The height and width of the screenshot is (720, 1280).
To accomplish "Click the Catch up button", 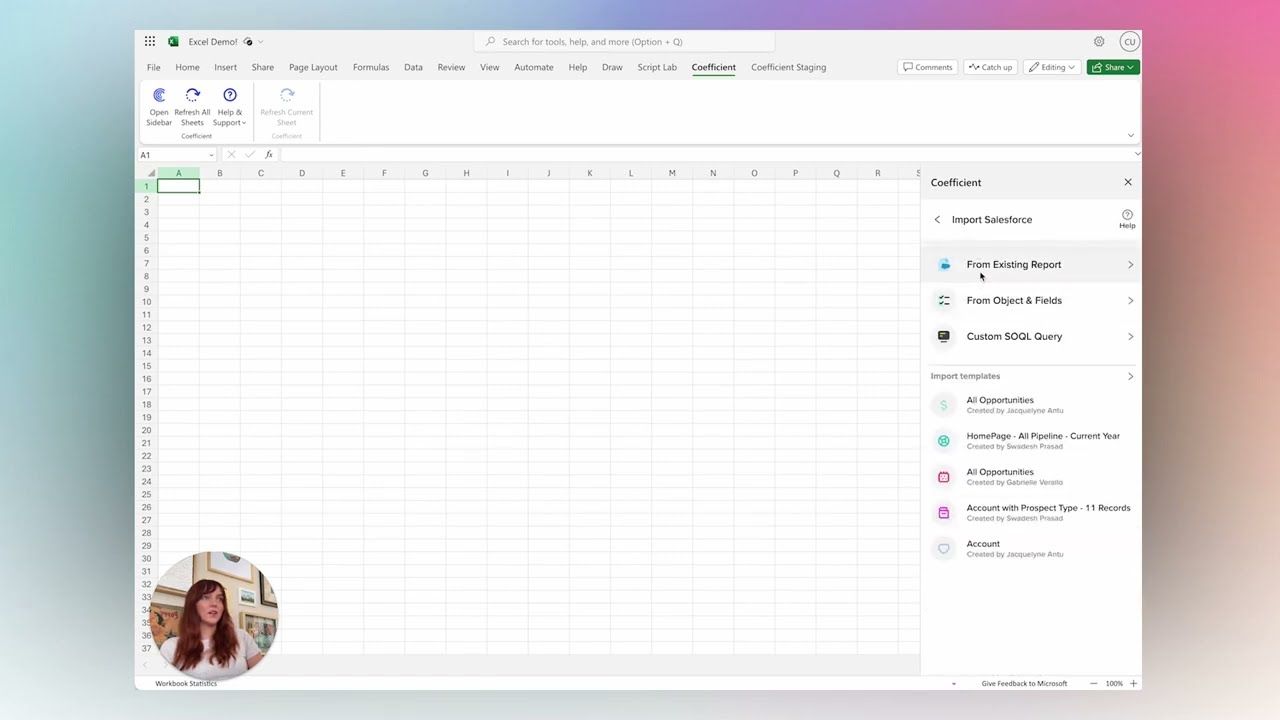I will [990, 67].
